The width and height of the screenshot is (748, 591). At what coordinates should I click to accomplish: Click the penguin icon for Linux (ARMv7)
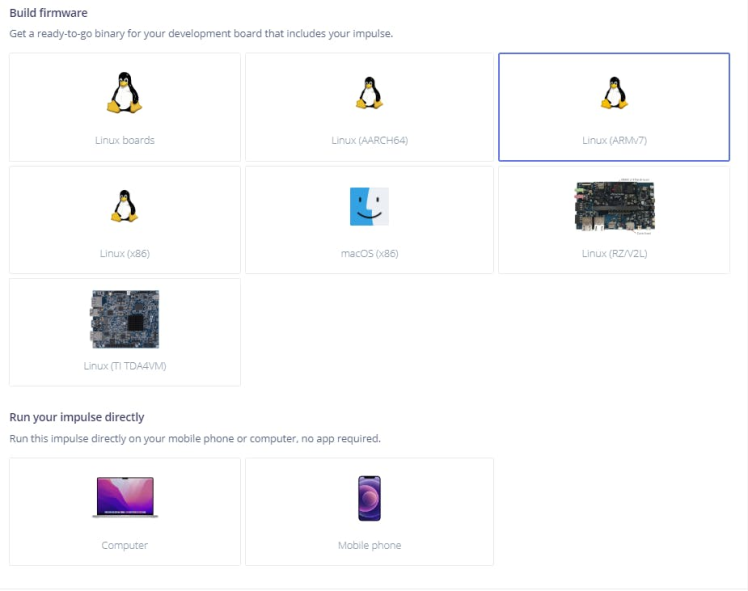point(613,94)
